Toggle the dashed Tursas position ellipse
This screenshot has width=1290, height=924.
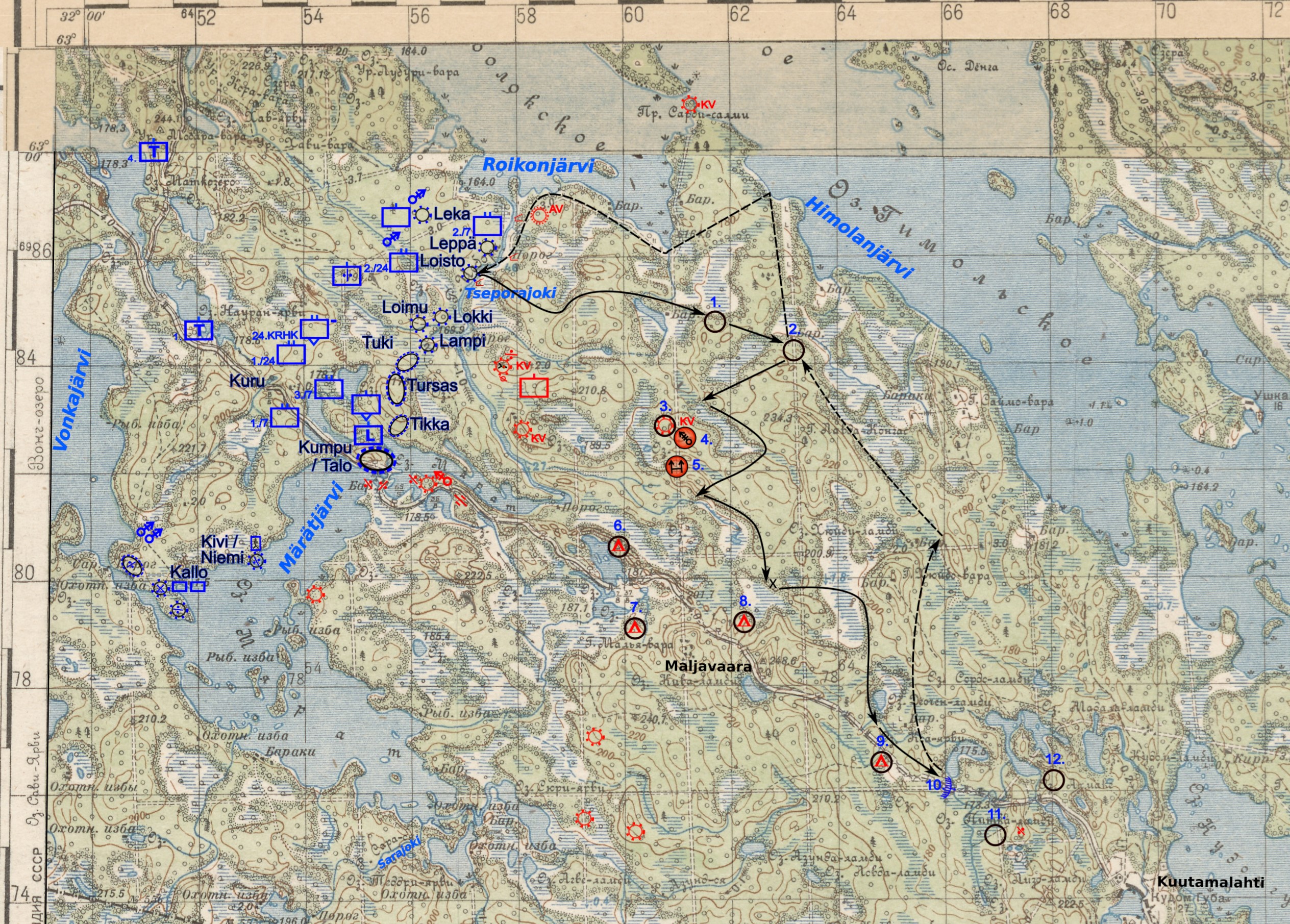[x=396, y=389]
